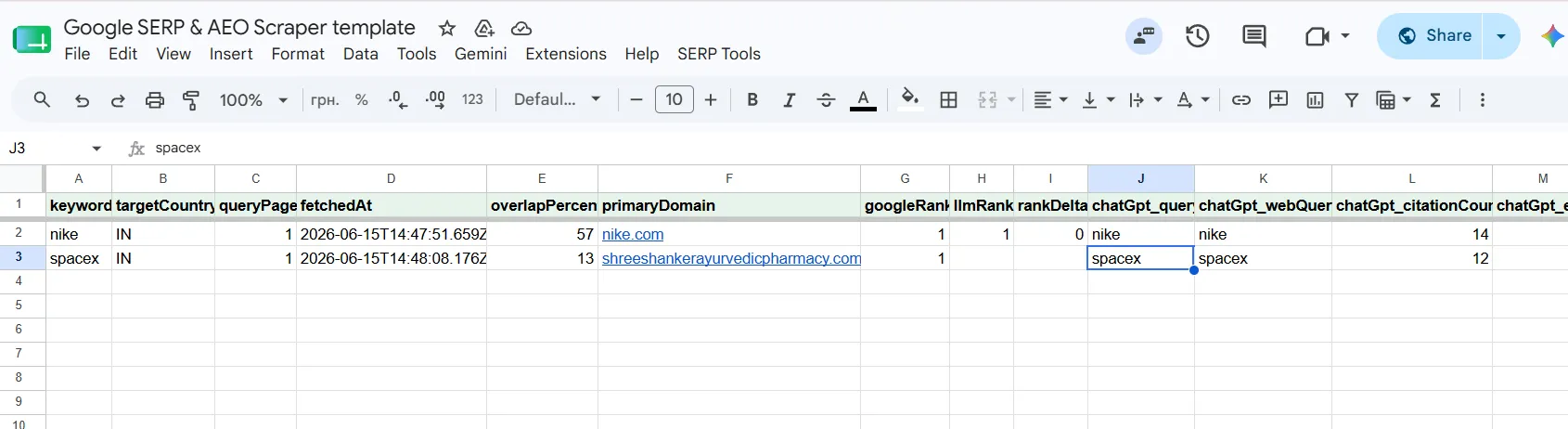Screen dimensions: 1568x429
Task: Increase font size with plus button
Action: coord(711,100)
